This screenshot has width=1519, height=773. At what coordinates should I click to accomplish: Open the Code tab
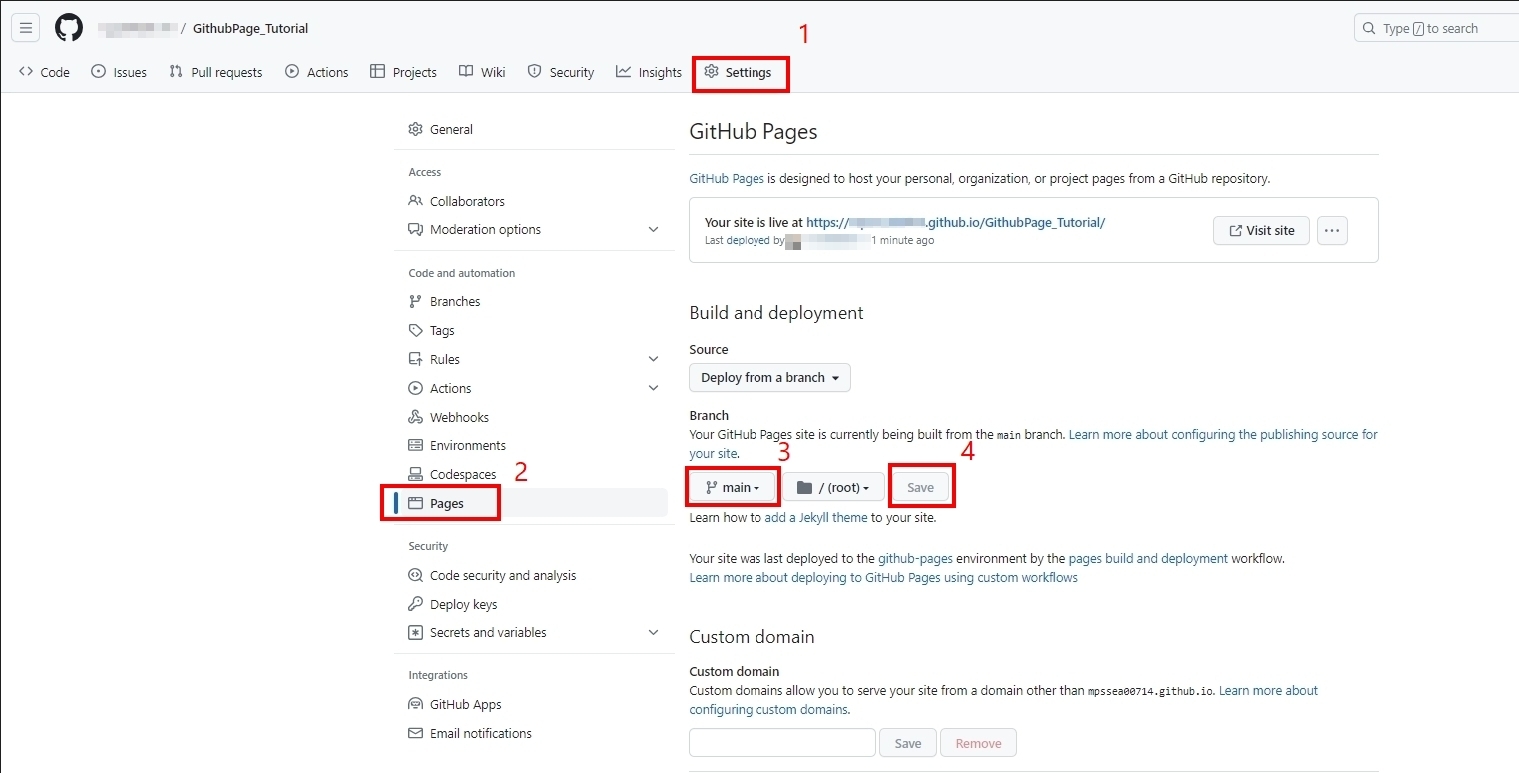[44, 72]
